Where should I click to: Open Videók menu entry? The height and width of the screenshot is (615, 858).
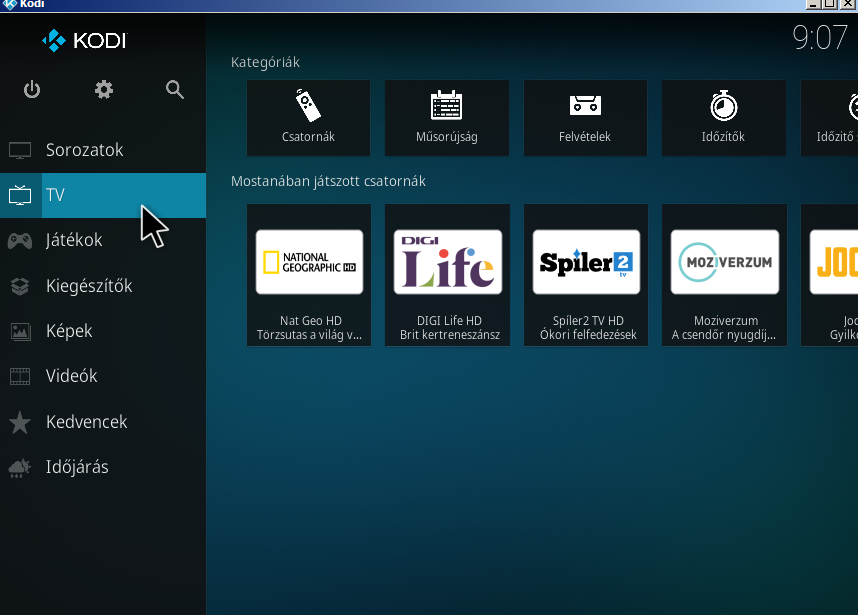(103, 376)
